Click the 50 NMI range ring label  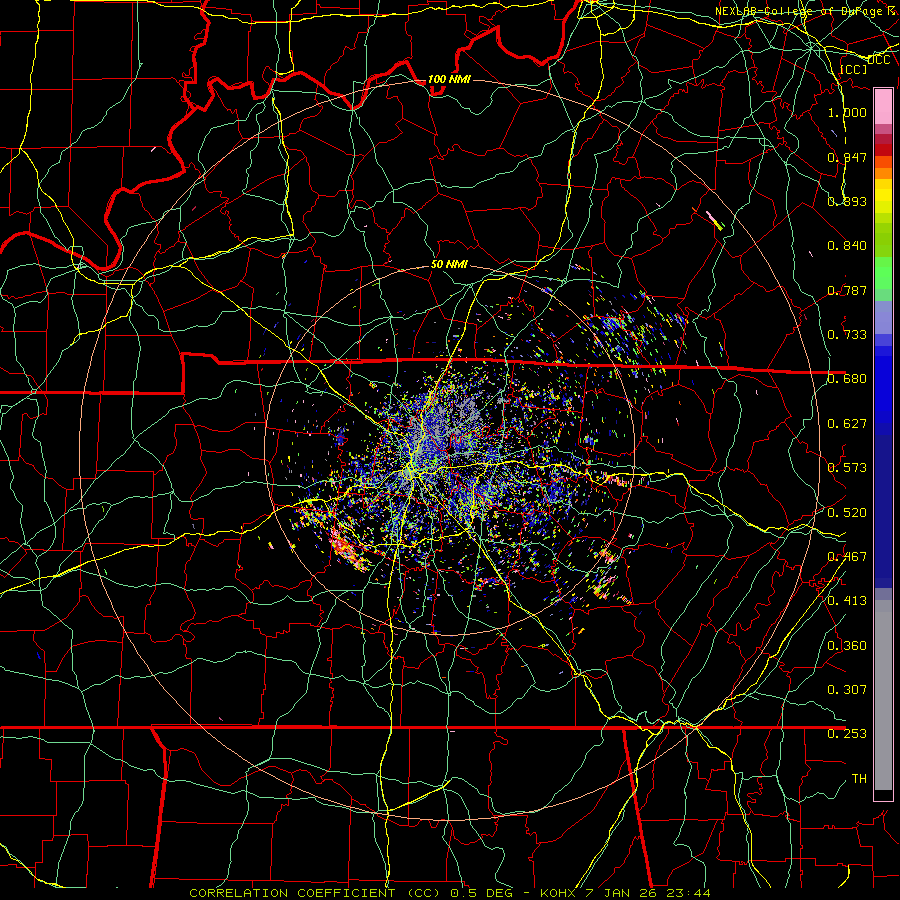(x=449, y=265)
